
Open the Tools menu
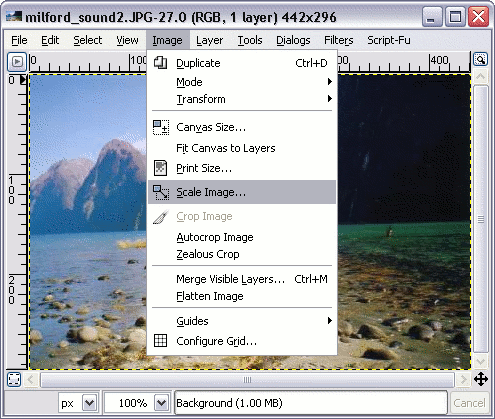click(x=250, y=40)
